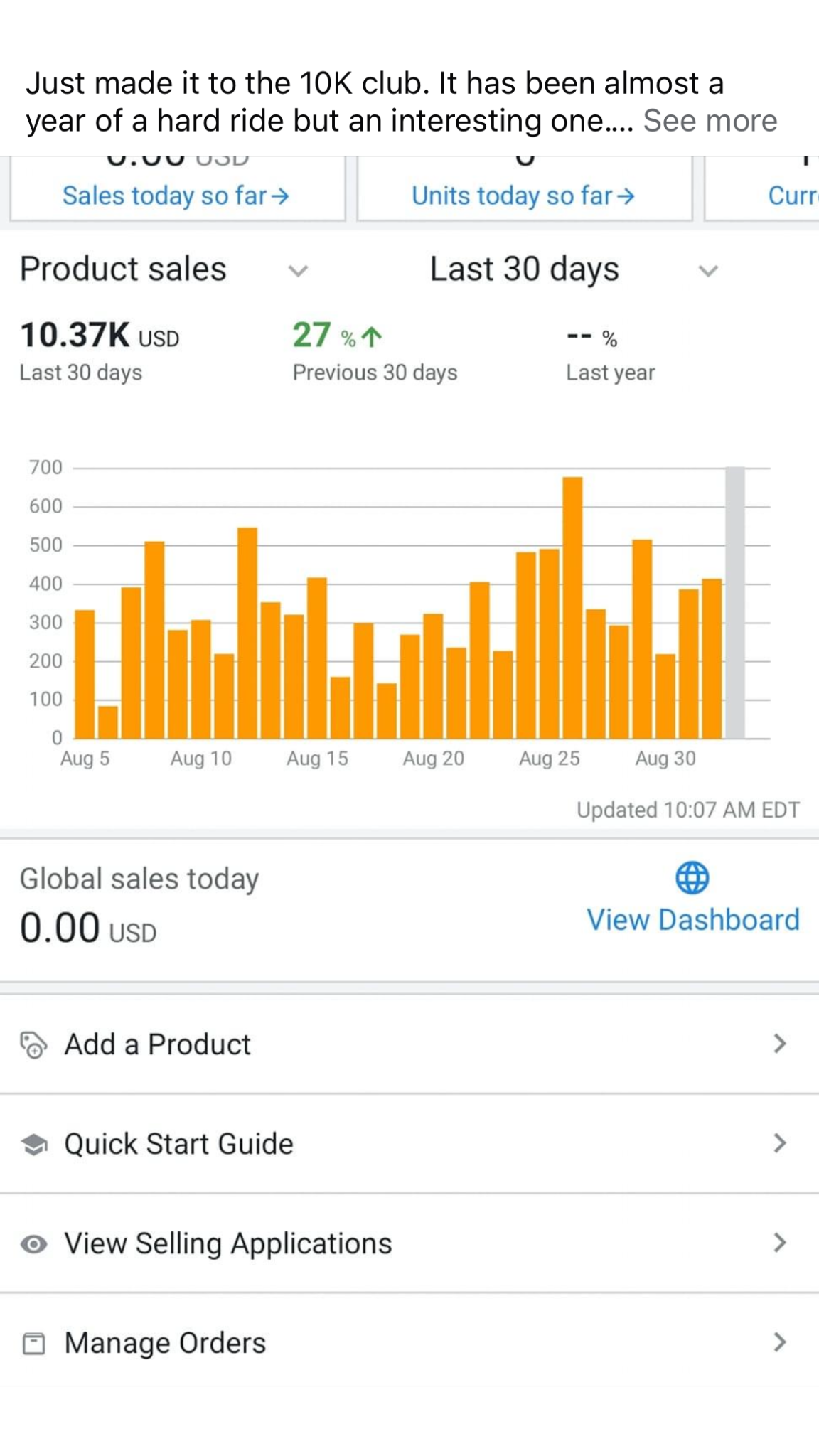Tap See more to expand the post
819x1456 pixels.
710,121
